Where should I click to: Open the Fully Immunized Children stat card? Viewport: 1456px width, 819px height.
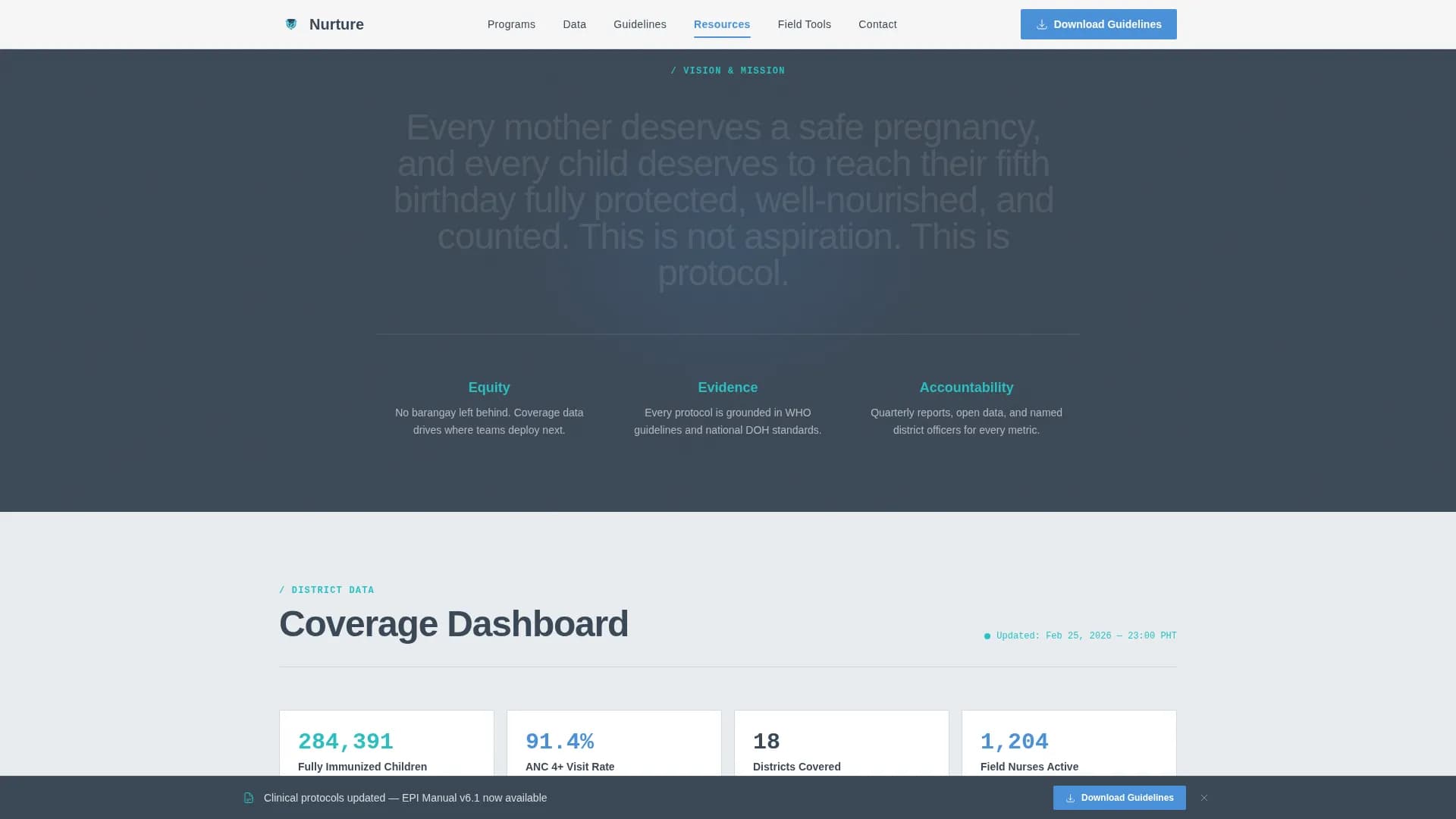coord(387,743)
